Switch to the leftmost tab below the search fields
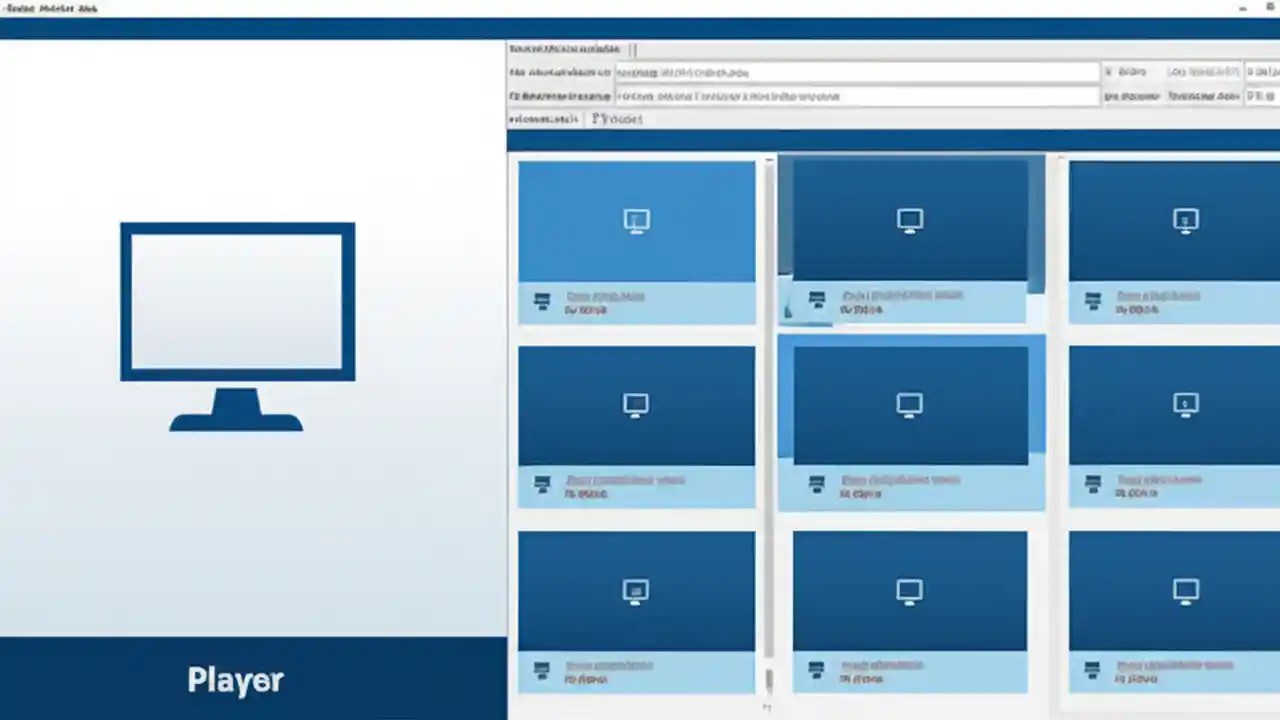 [543, 119]
